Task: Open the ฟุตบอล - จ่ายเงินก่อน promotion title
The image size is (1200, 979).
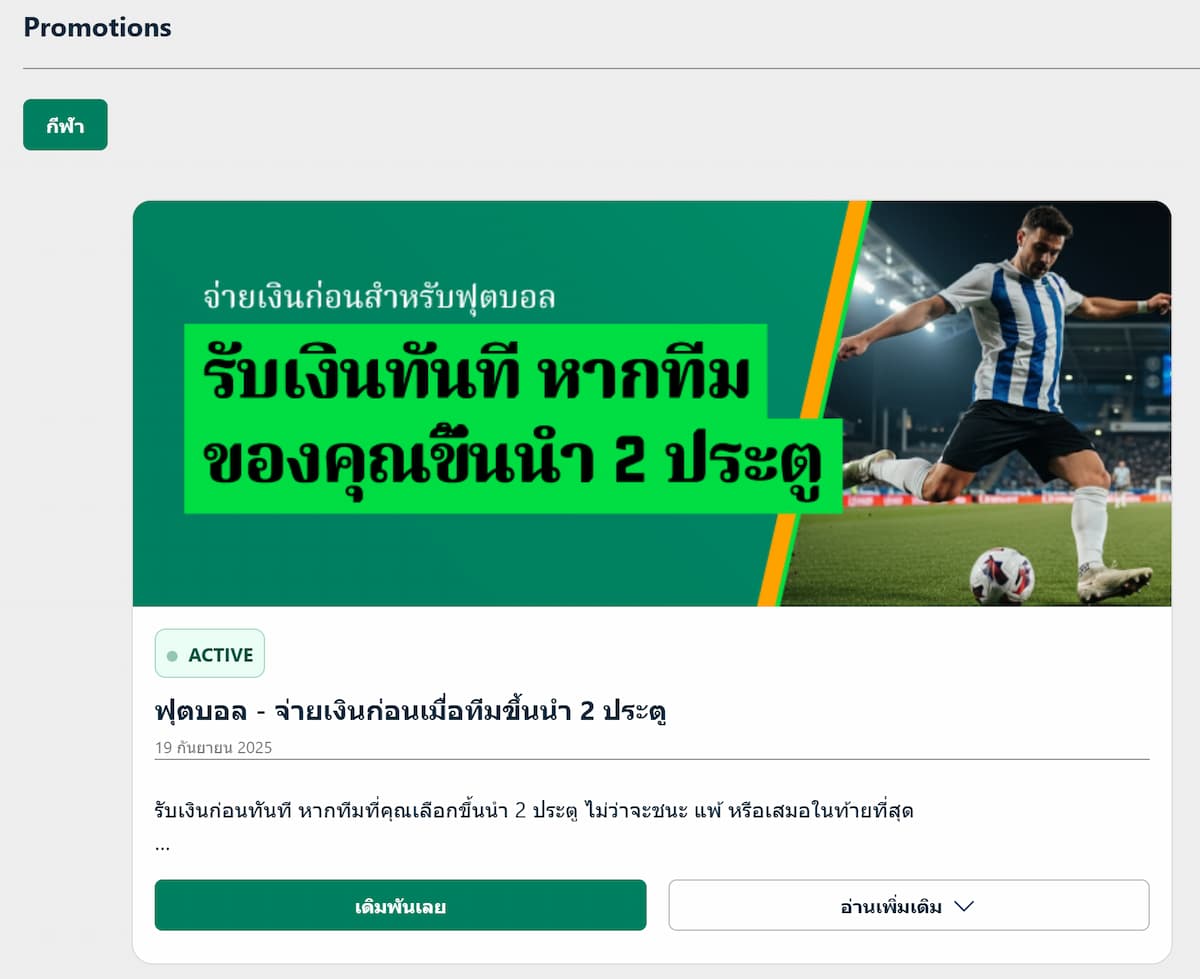Action: point(411,712)
